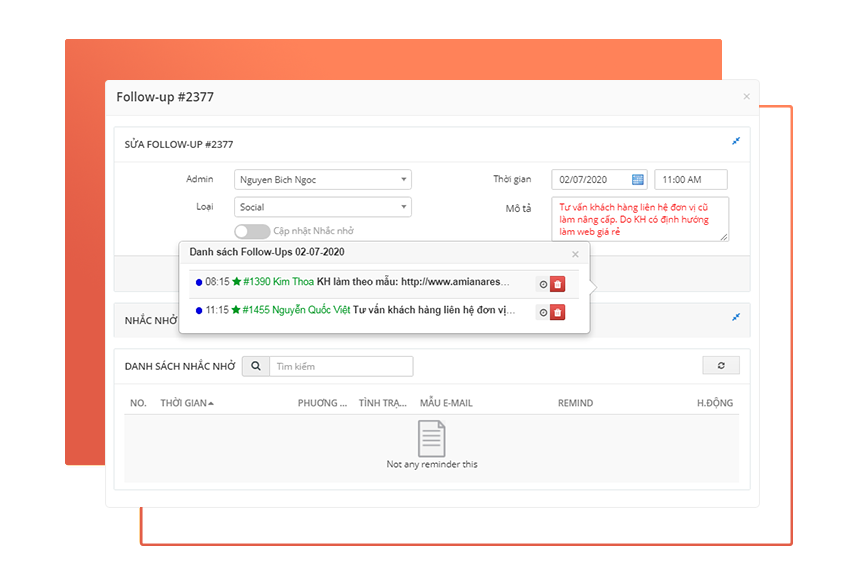The height and width of the screenshot is (587, 866).
Task: Click clock icon for #1390 Kim Thoa
Action: 543,284
